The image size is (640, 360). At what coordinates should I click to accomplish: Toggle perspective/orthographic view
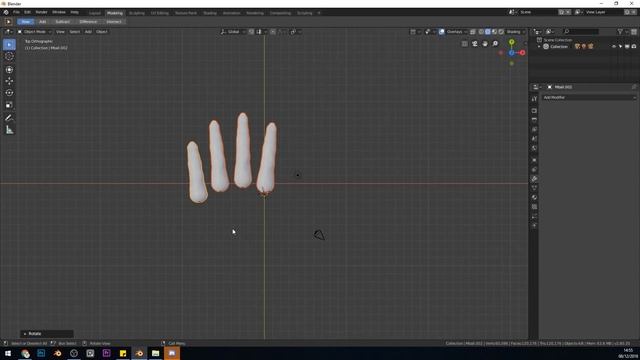pos(464,44)
